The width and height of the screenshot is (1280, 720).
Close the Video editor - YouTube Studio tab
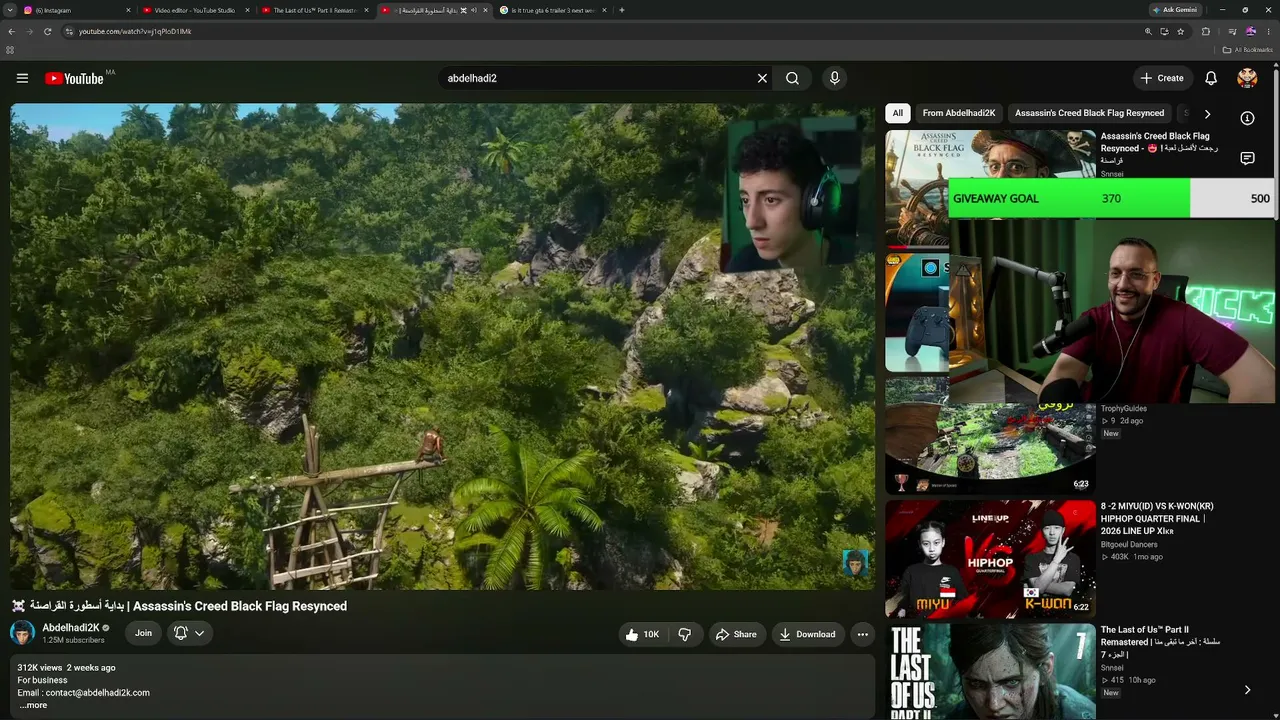tap(247, 10)
